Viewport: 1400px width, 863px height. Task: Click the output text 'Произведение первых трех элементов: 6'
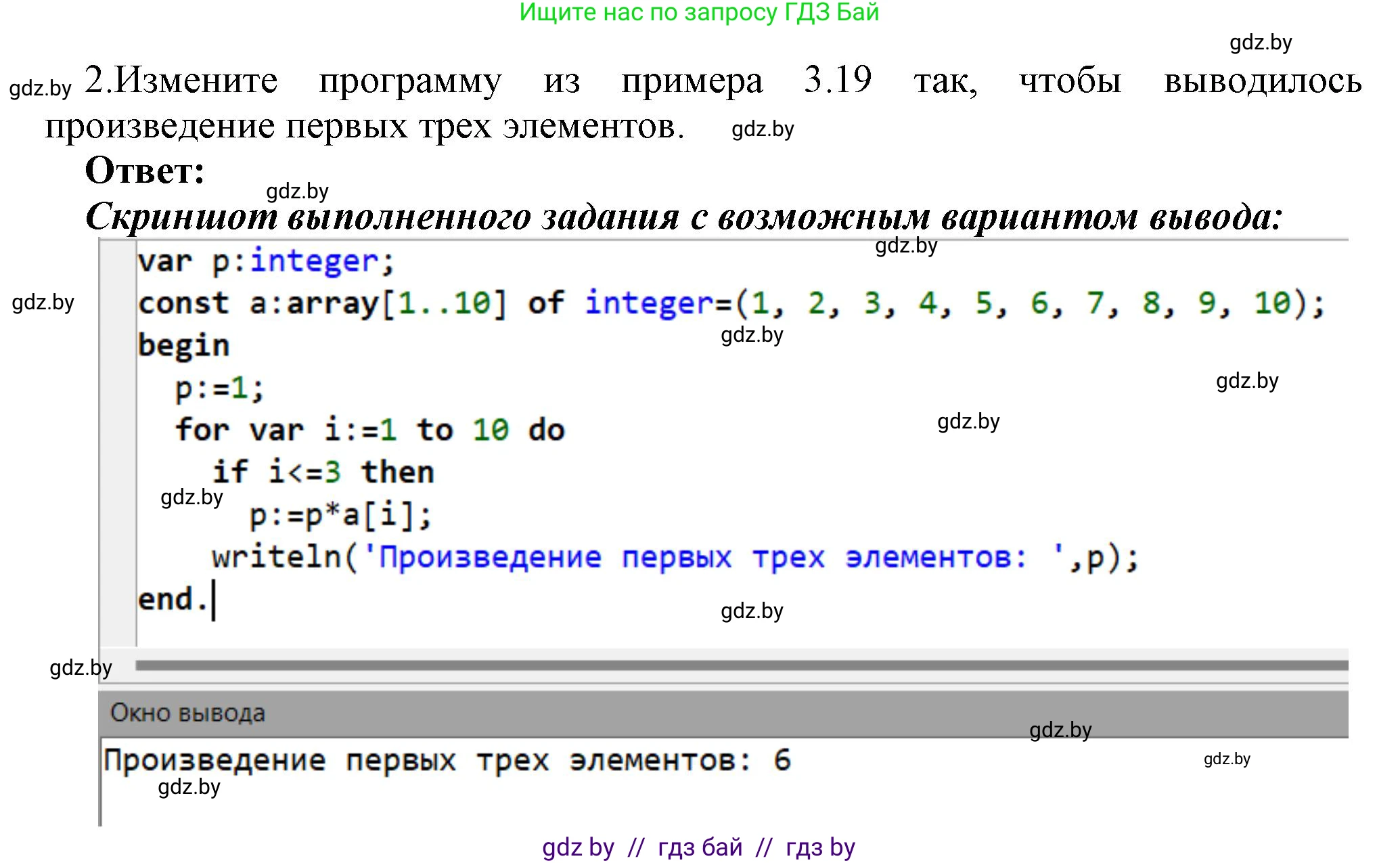click(x=447, y=761)
